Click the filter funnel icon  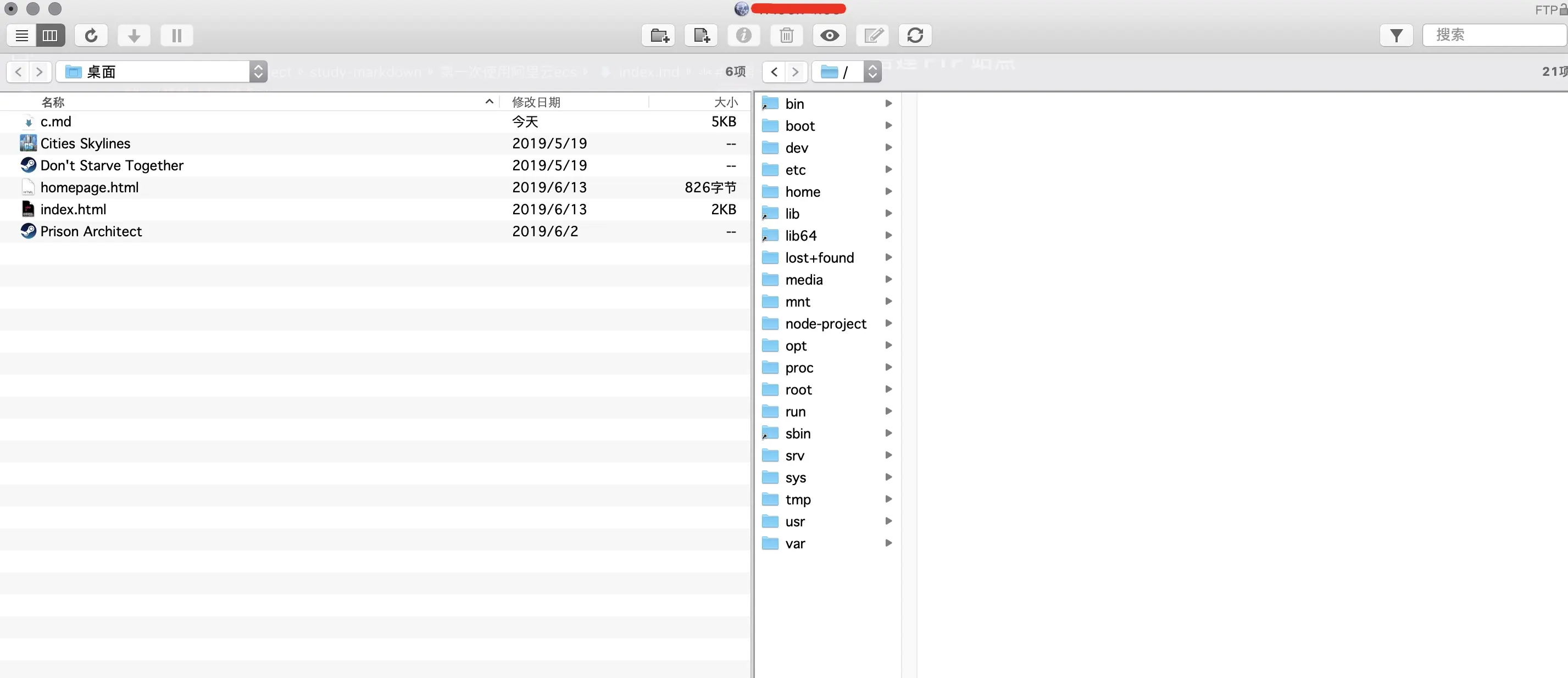point(1395,35)
